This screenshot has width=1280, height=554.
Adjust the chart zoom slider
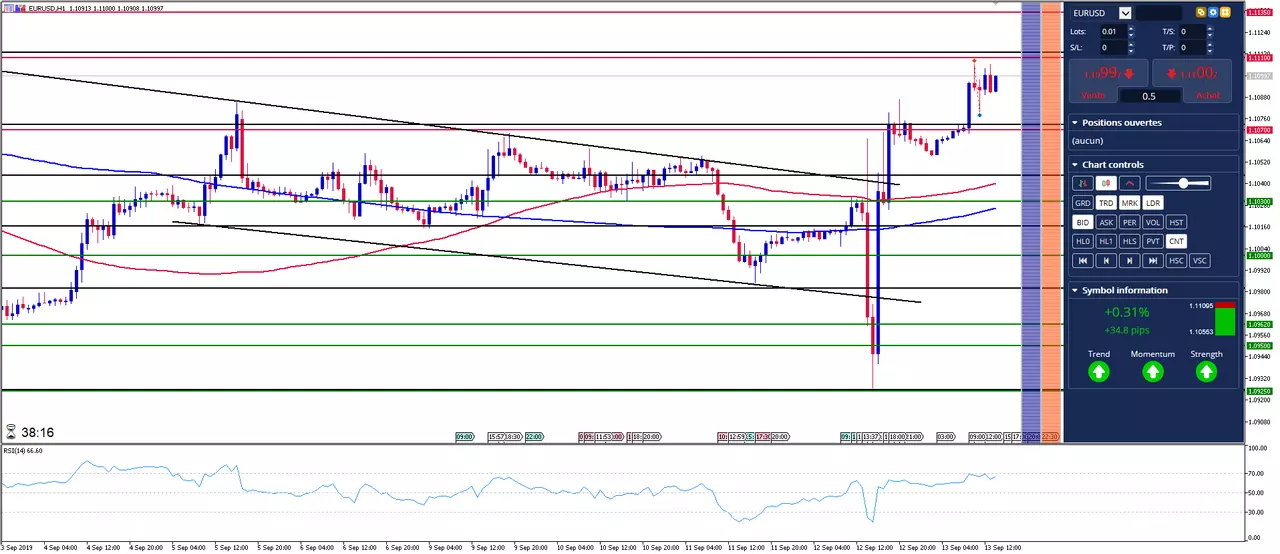tap(1178, 183)
